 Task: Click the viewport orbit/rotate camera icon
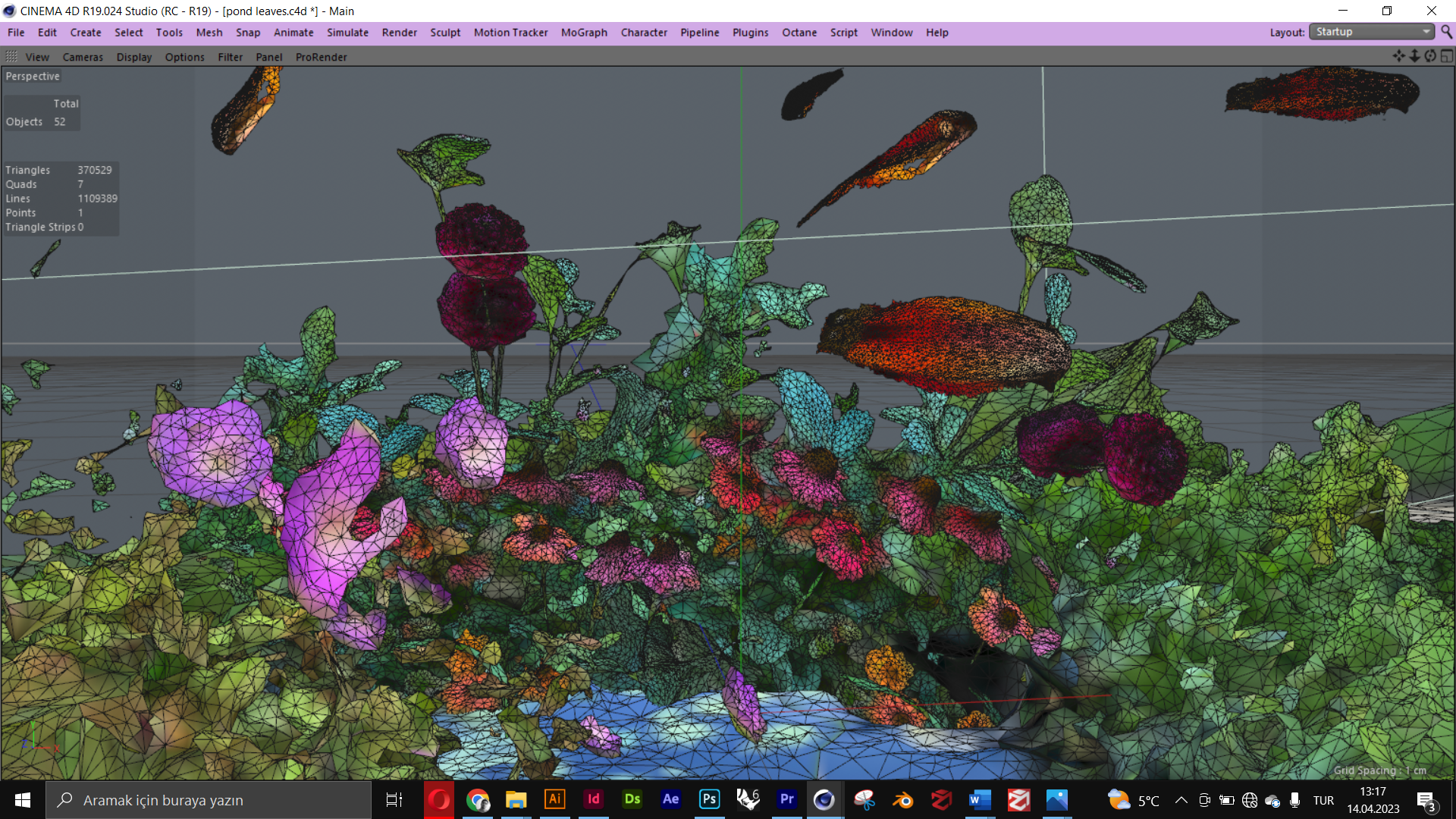[x=1430, y=56]
